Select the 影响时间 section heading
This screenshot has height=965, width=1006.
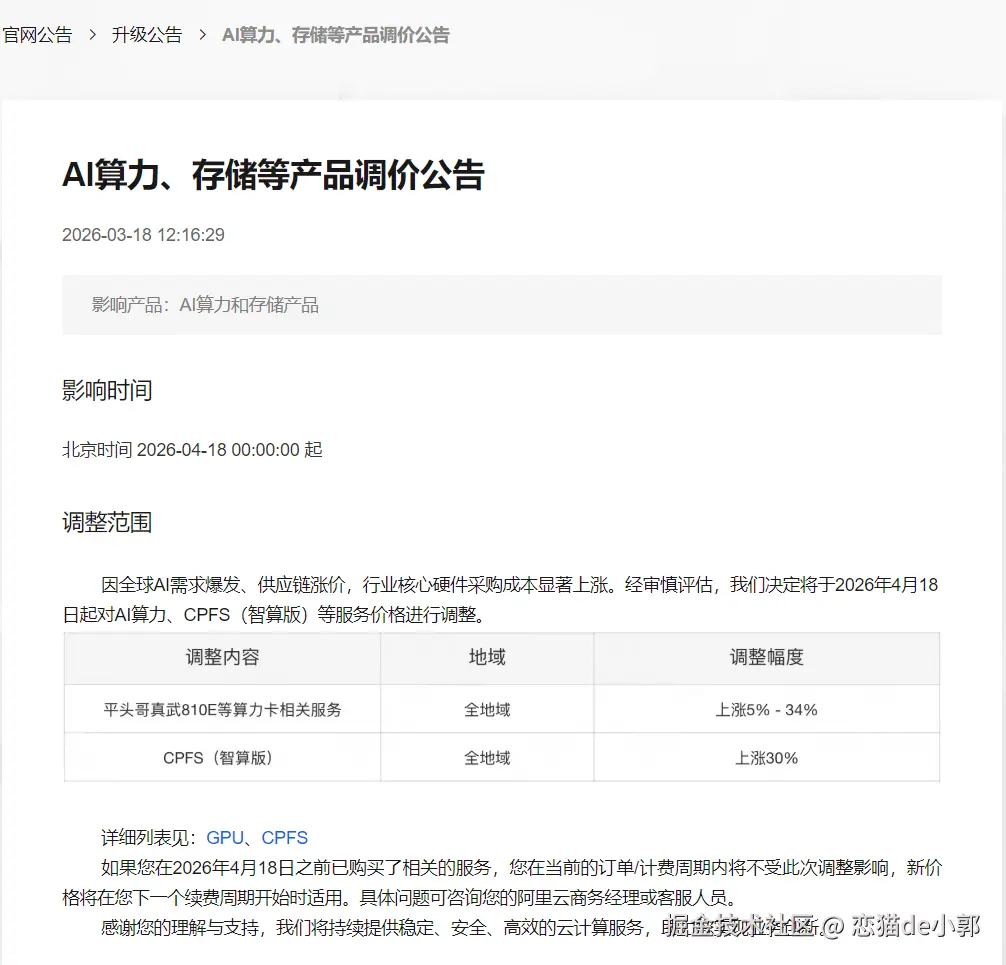coord(107,390)
